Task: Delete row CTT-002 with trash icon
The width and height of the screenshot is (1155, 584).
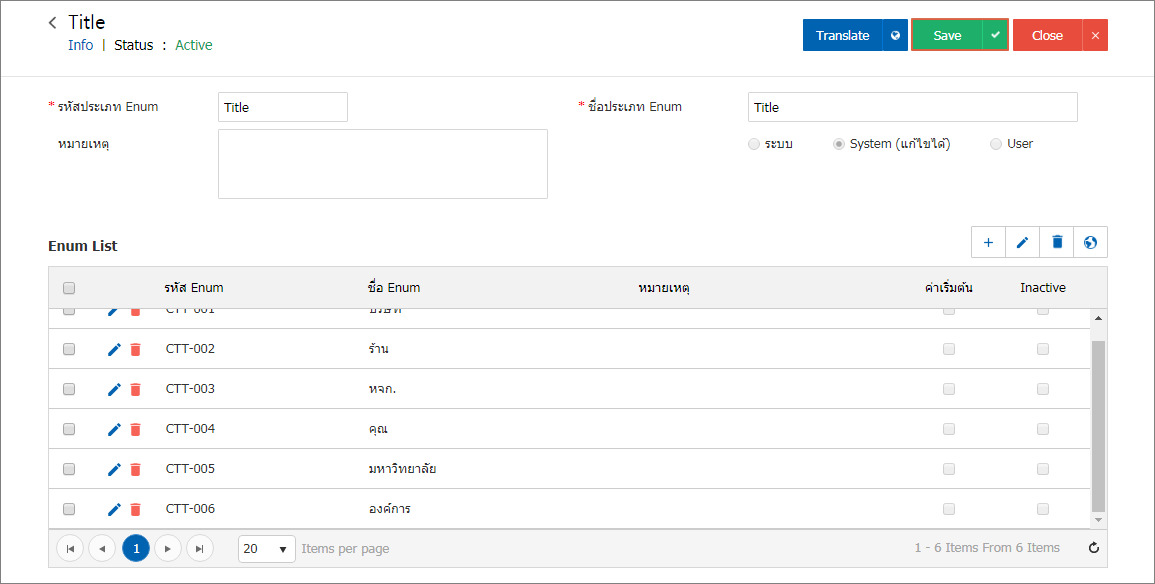Action: (136, 349)
